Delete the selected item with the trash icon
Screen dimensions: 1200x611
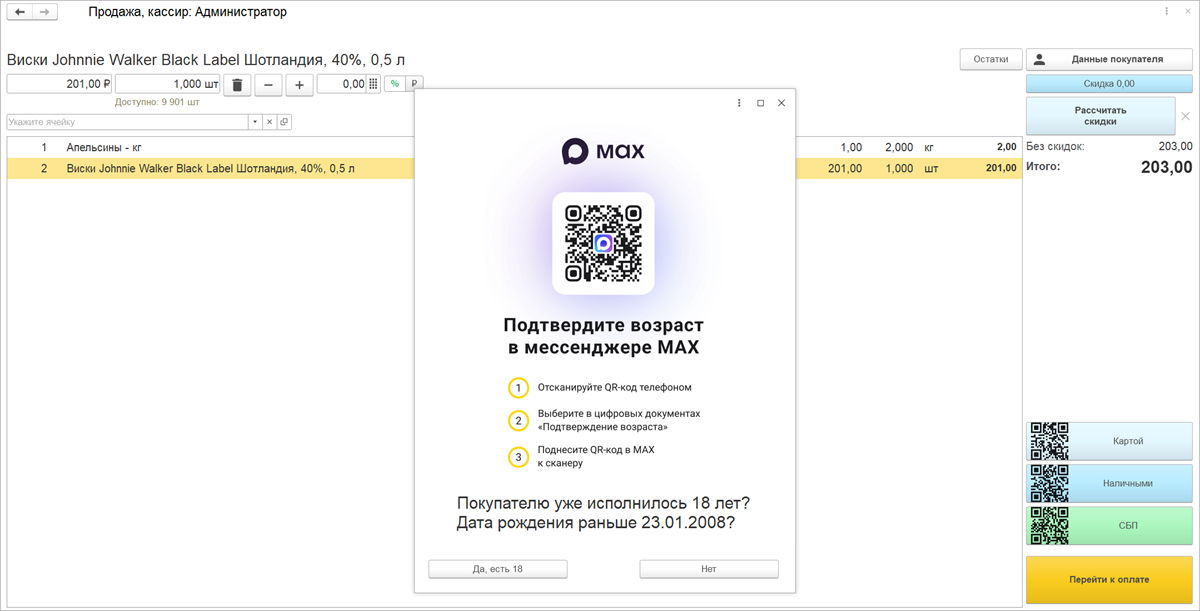coord(237,85)
